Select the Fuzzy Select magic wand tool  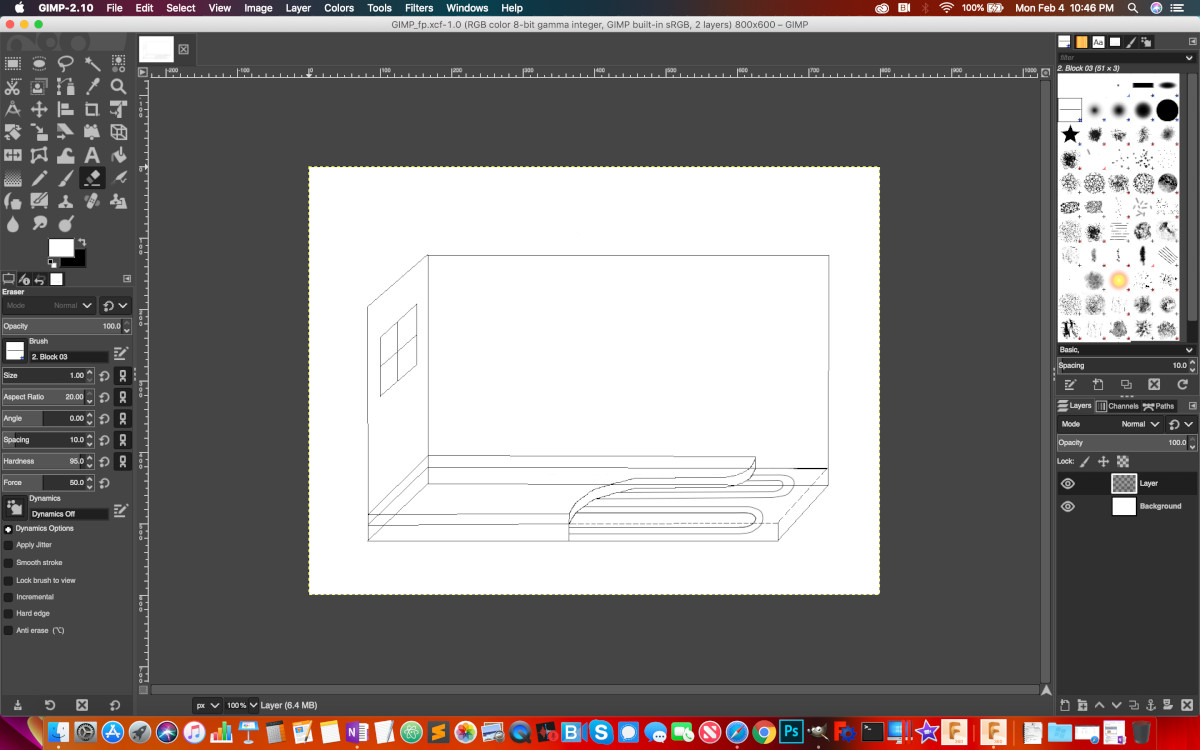tap(92, 63)
